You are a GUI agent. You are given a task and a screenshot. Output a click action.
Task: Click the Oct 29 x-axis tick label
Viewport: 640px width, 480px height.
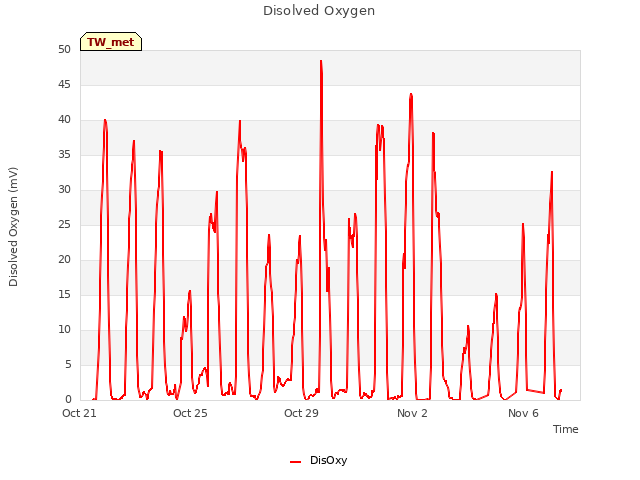point(301,413)
